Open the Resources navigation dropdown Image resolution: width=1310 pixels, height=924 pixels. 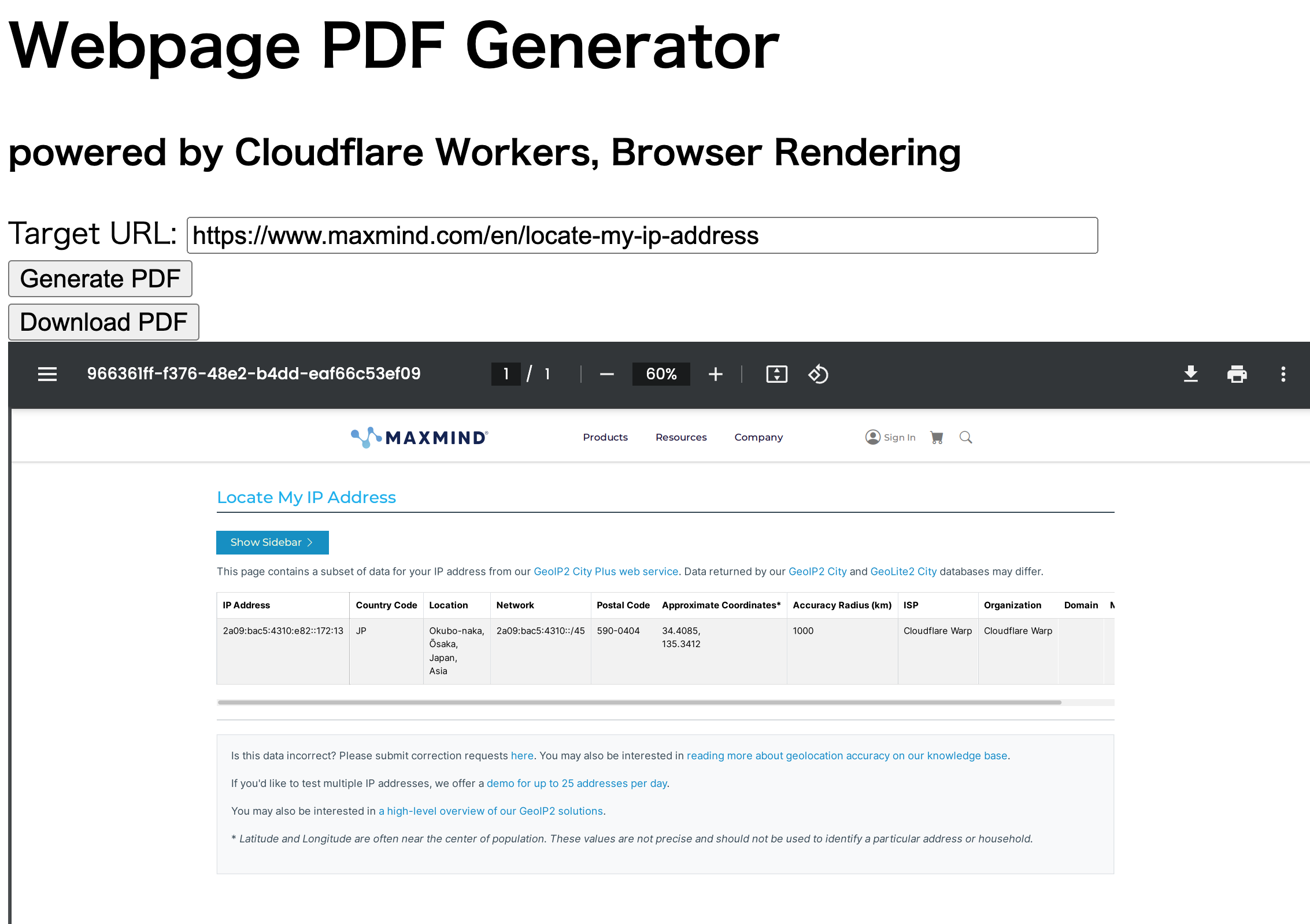[680, 437]
